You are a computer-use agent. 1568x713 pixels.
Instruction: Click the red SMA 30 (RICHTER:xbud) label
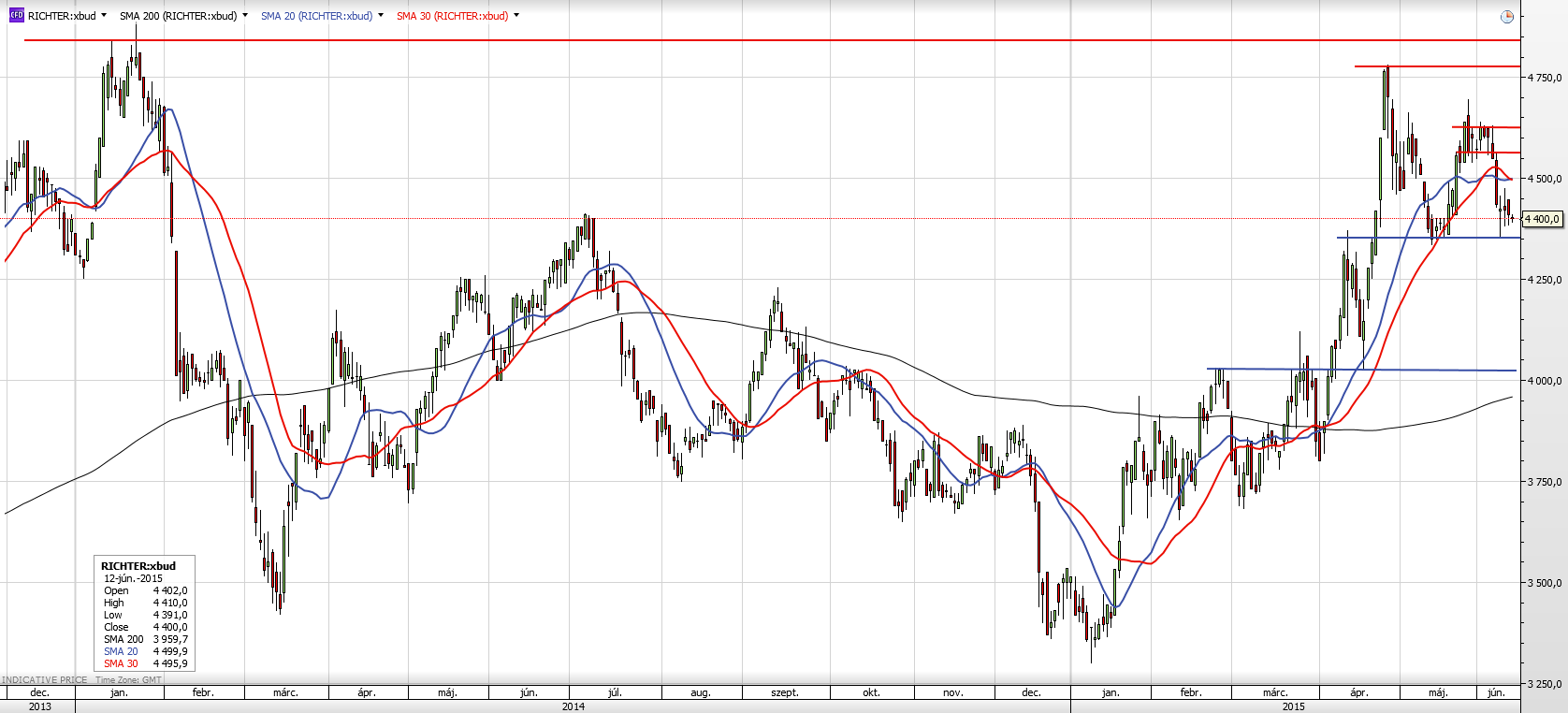(452, 16)
